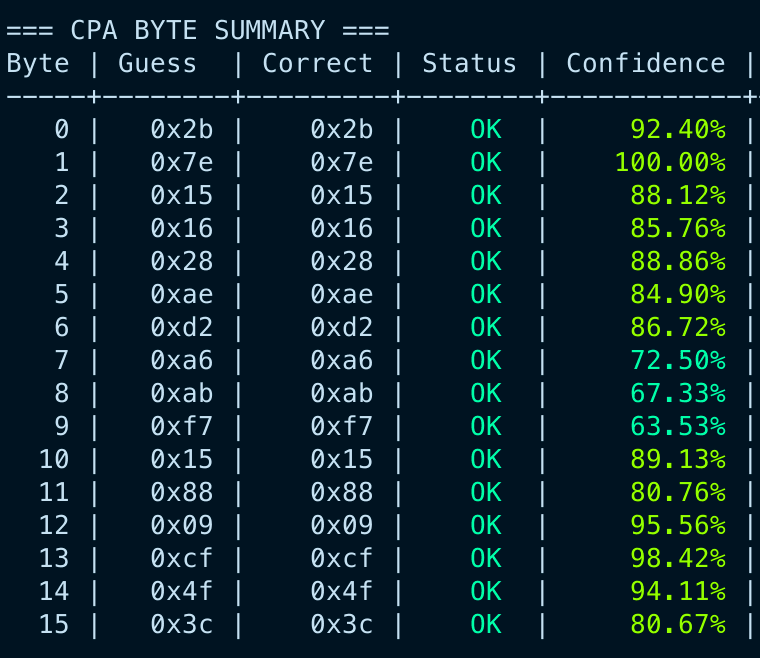The image size is (760, 658).
Task: Click guess 0x15 in byte 2 row
Action: click(x=181, y=195)
